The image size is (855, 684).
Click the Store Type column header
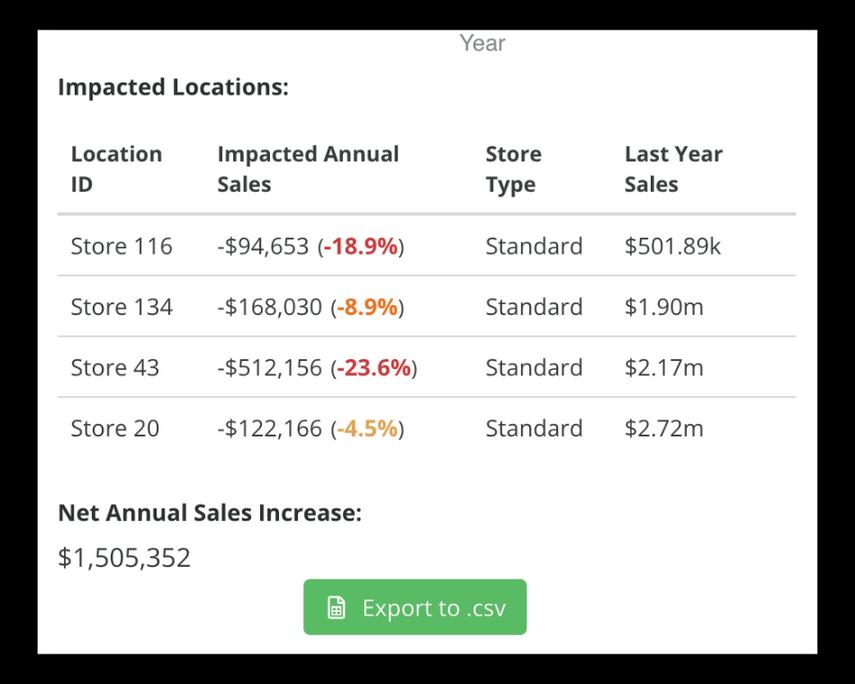513,169
